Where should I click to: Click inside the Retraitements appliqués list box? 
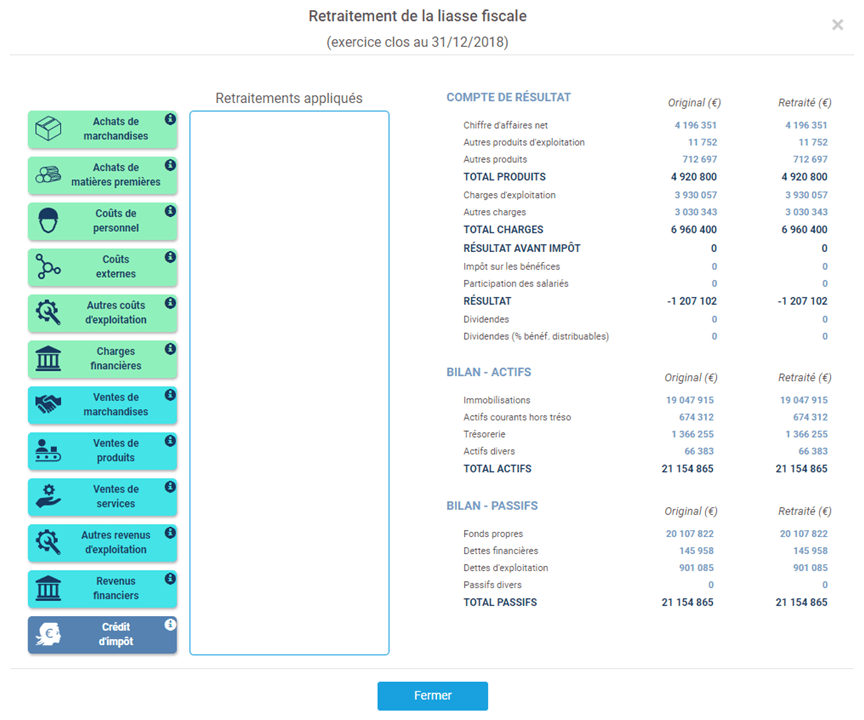pos(289,383)
